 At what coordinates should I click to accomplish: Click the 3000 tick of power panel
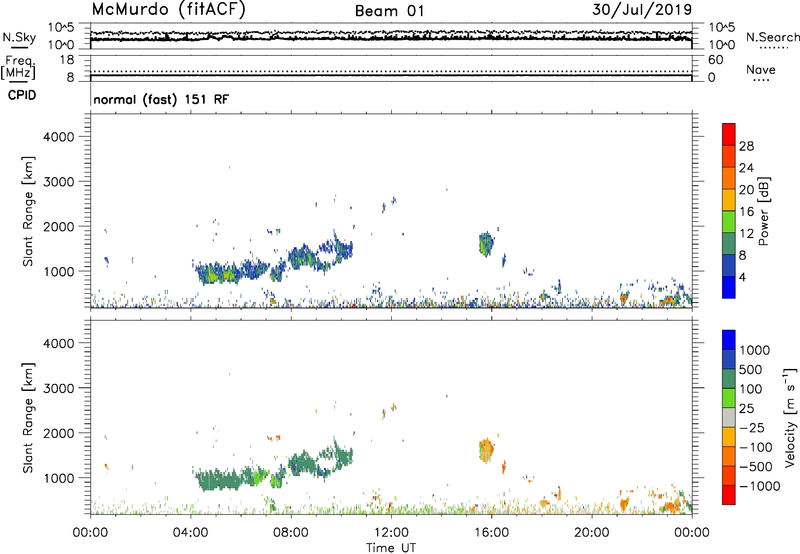click(x=59, y=182)
